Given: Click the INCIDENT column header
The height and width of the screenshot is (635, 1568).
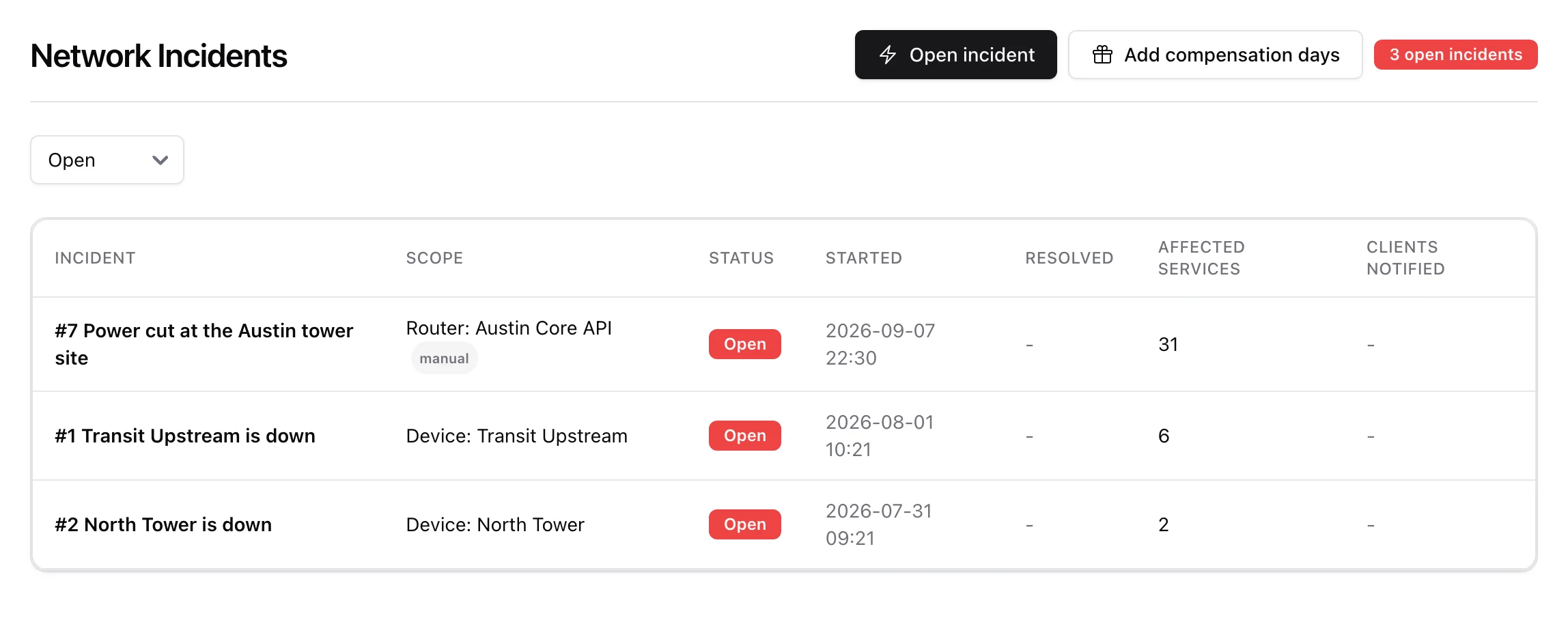Looking at the screenshot, I should click(x=95, y=258).
